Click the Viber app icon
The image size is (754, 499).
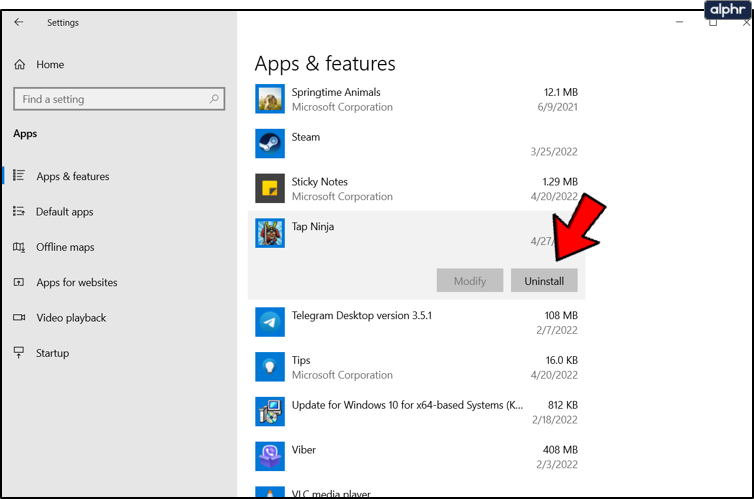[270, 456]
